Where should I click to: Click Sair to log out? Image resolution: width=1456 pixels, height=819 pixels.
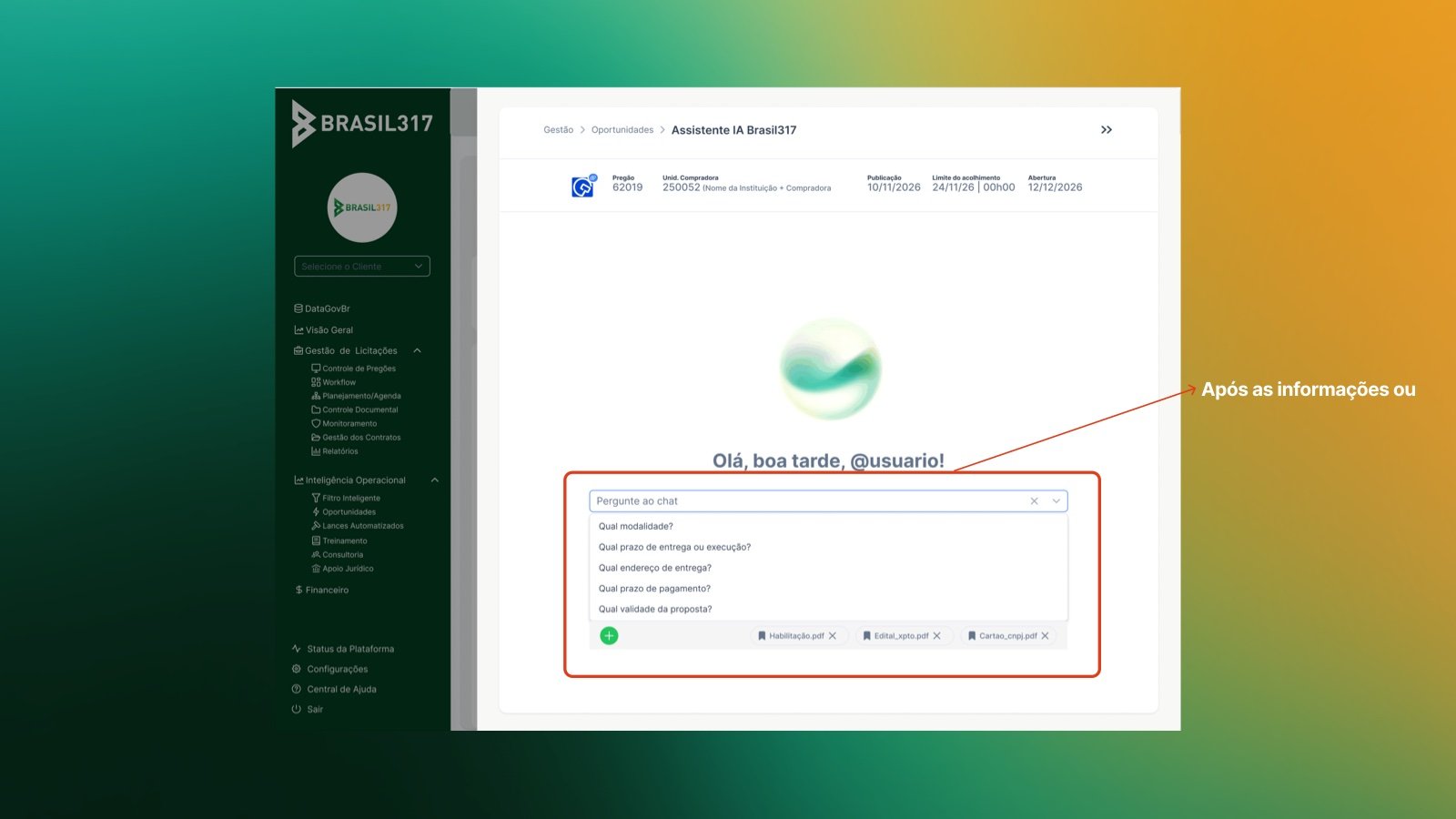click(307, 709)
